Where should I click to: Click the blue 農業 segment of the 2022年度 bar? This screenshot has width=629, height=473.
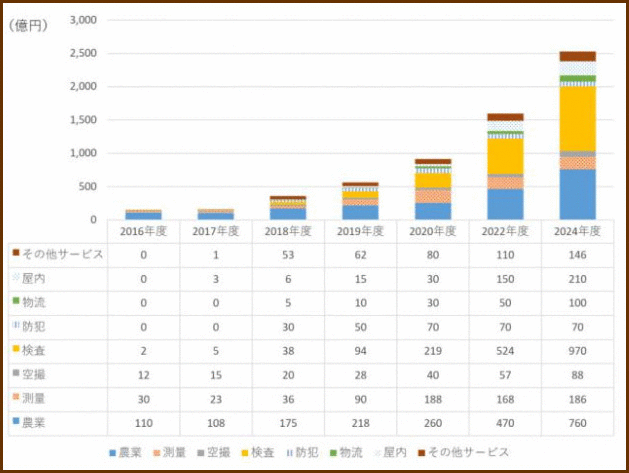pyautogui.click(x=505, y=204)
